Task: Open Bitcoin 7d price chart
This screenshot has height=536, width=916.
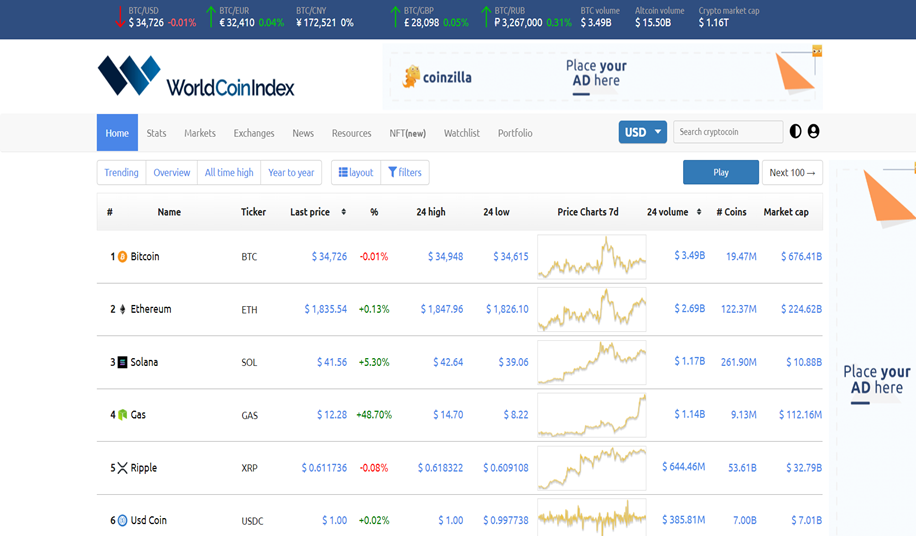Action: click(x=592, y=257)
